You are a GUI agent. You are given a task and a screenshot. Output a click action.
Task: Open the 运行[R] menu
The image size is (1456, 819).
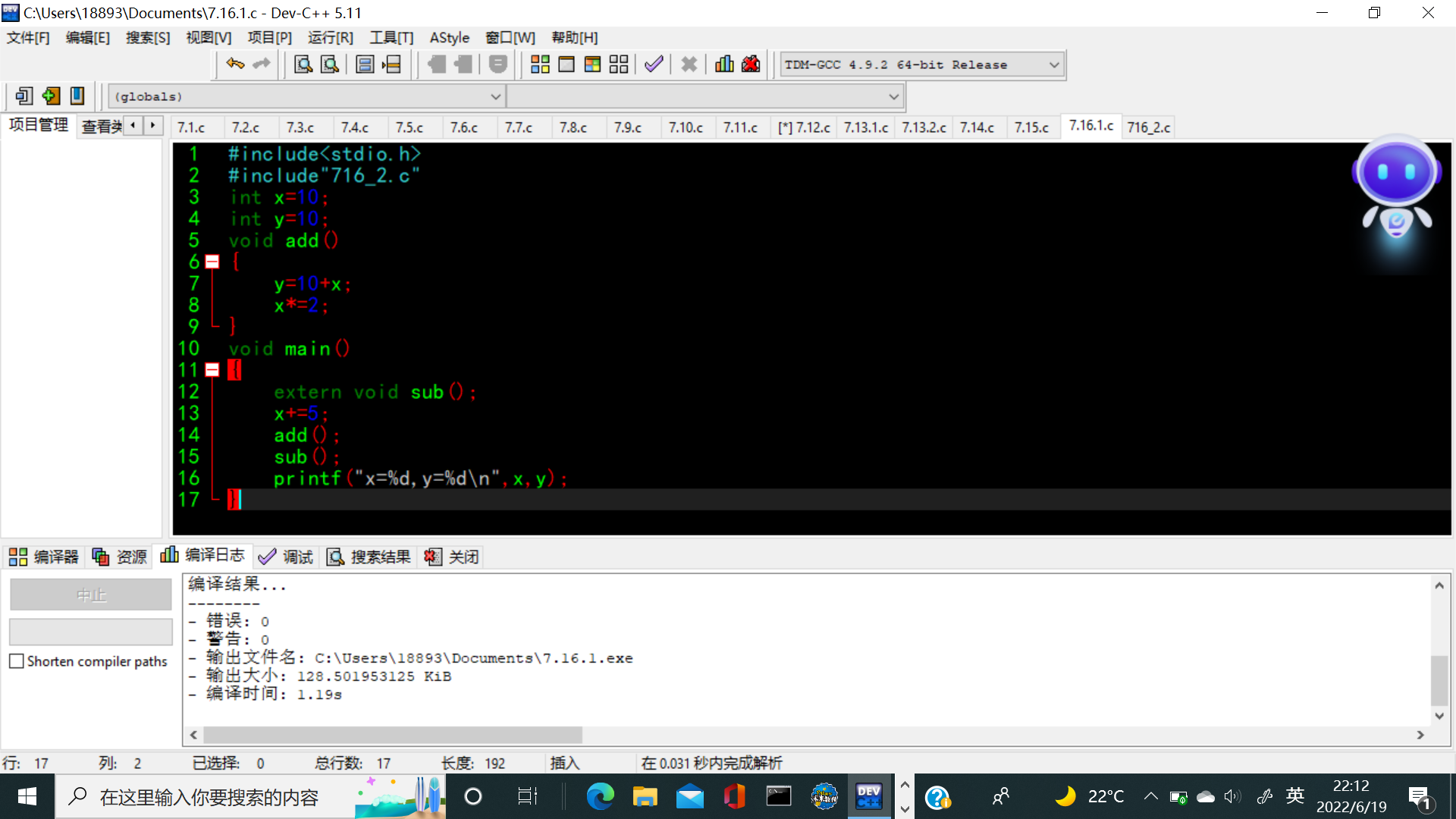[x=331, y=38]
